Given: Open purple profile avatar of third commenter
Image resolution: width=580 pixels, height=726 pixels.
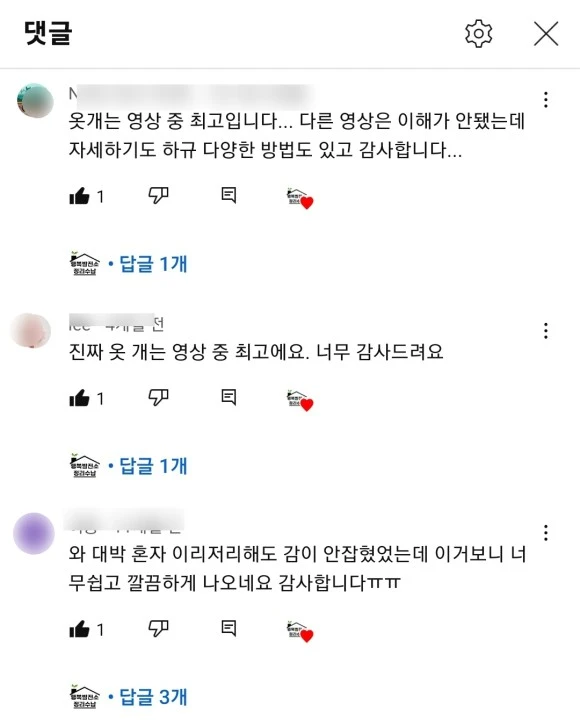Looking at the screenshot, I should 34,533.
